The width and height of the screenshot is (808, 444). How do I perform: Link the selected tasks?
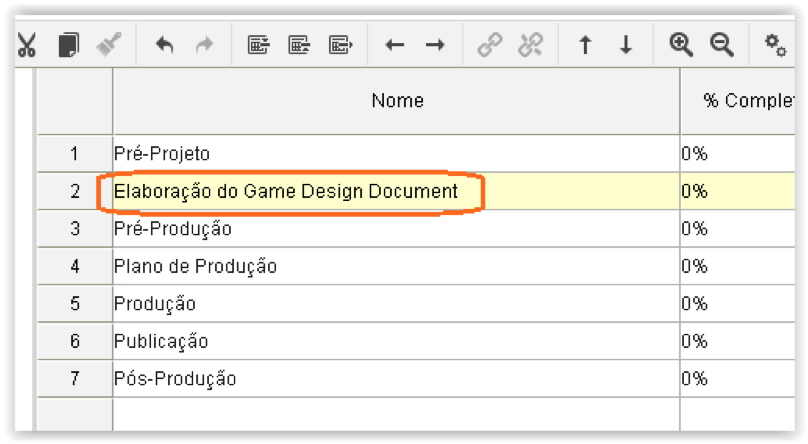(490, 45)
